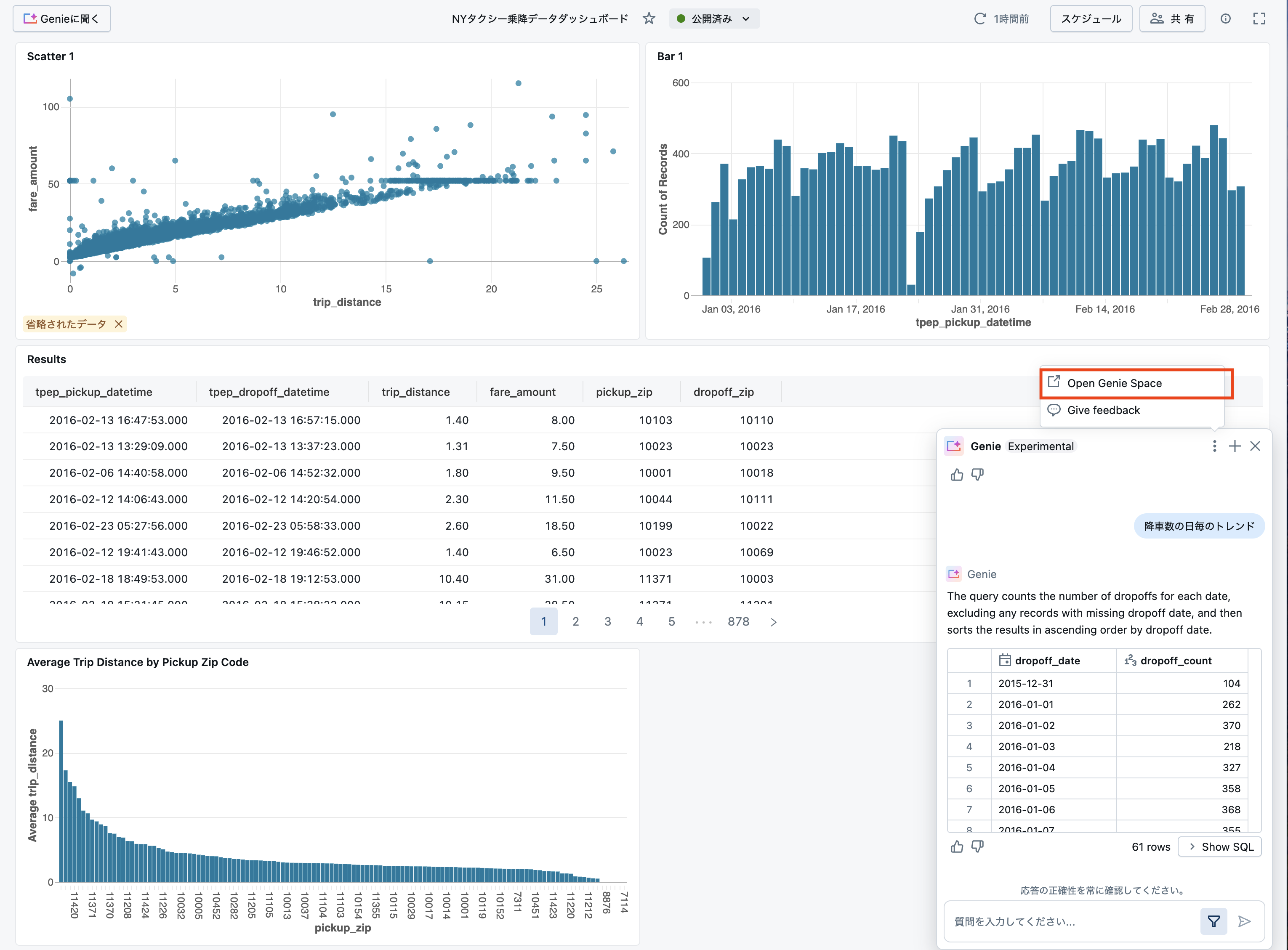Choose Give feedback from the menu

[x=1103, y=410]
